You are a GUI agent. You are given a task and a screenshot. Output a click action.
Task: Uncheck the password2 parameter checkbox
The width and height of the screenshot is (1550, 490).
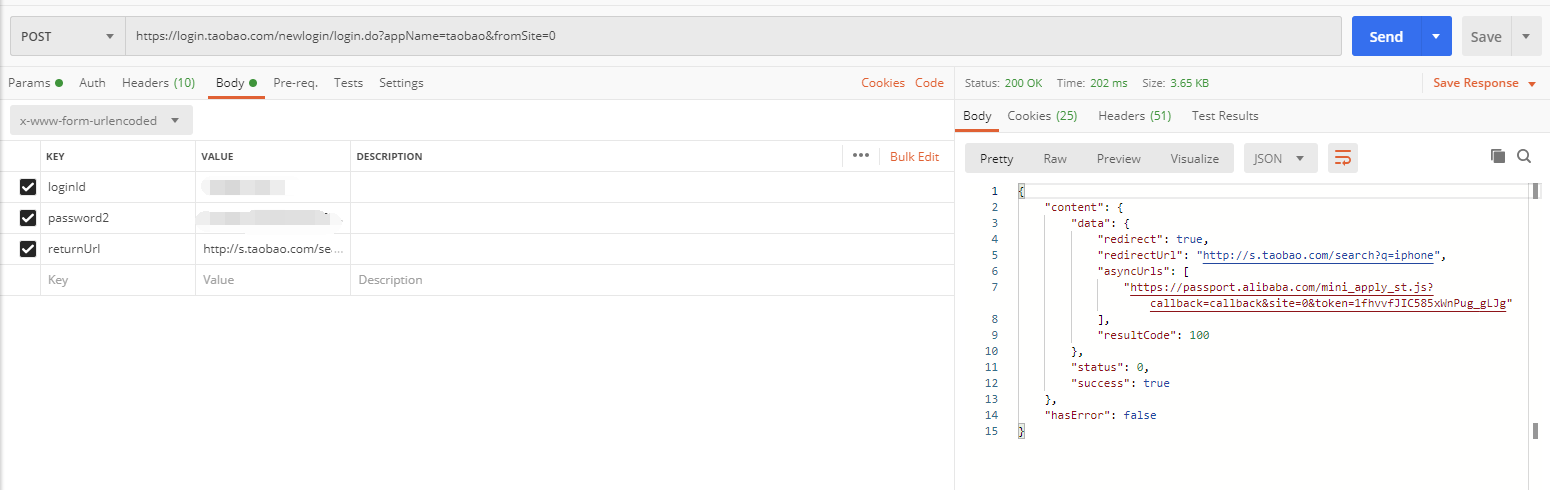[x=28, y=218]
